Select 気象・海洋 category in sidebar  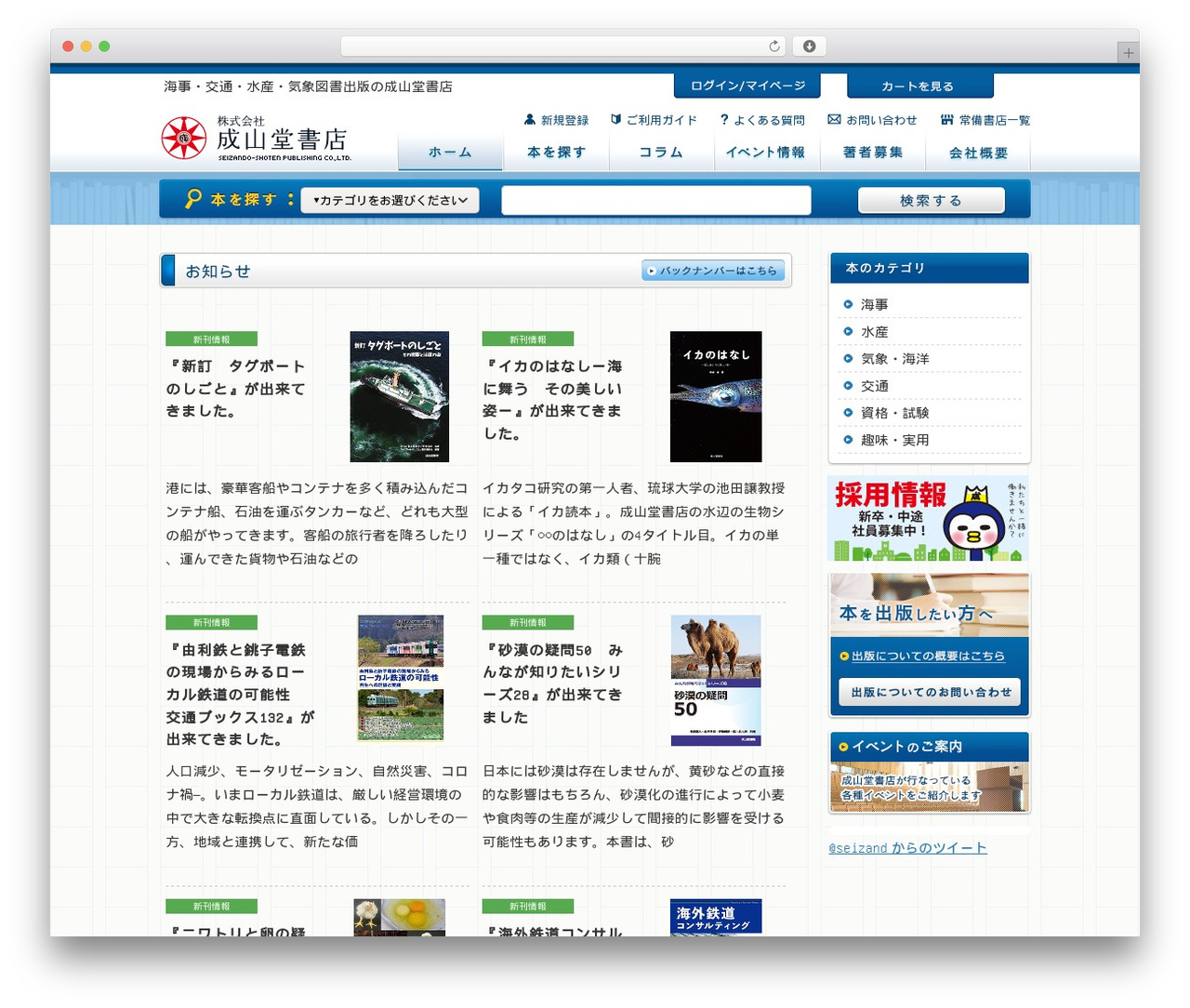(x=894, y=359)
